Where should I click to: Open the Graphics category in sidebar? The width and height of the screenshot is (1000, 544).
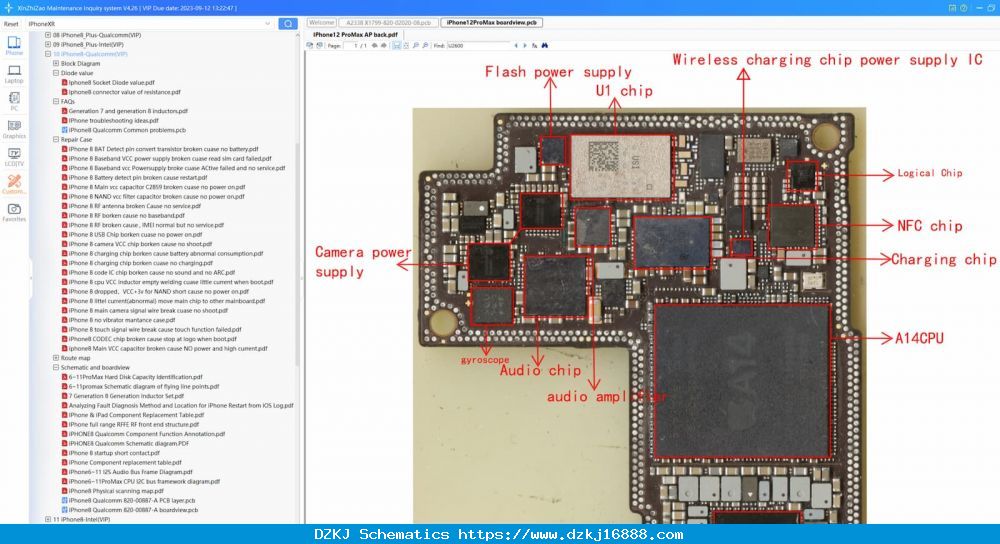(14, 129)
